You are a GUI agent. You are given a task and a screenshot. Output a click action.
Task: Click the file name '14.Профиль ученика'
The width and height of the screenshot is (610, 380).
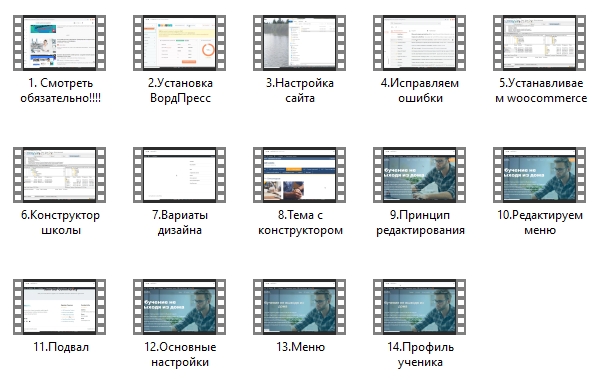coord(420,354)
